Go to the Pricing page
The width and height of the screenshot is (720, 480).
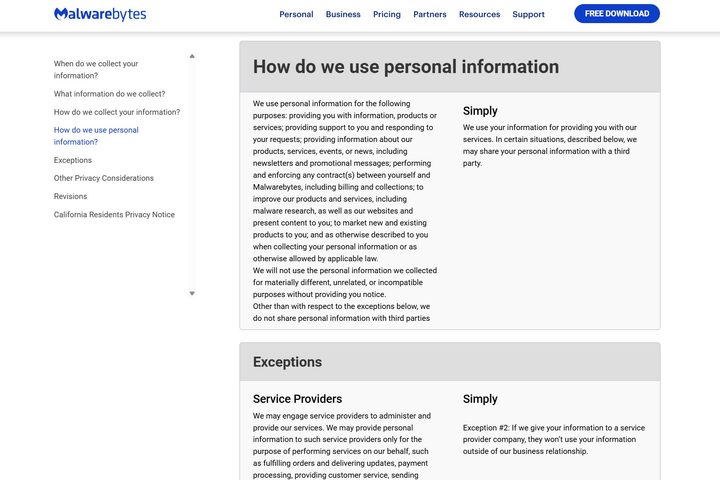[387, 14]
